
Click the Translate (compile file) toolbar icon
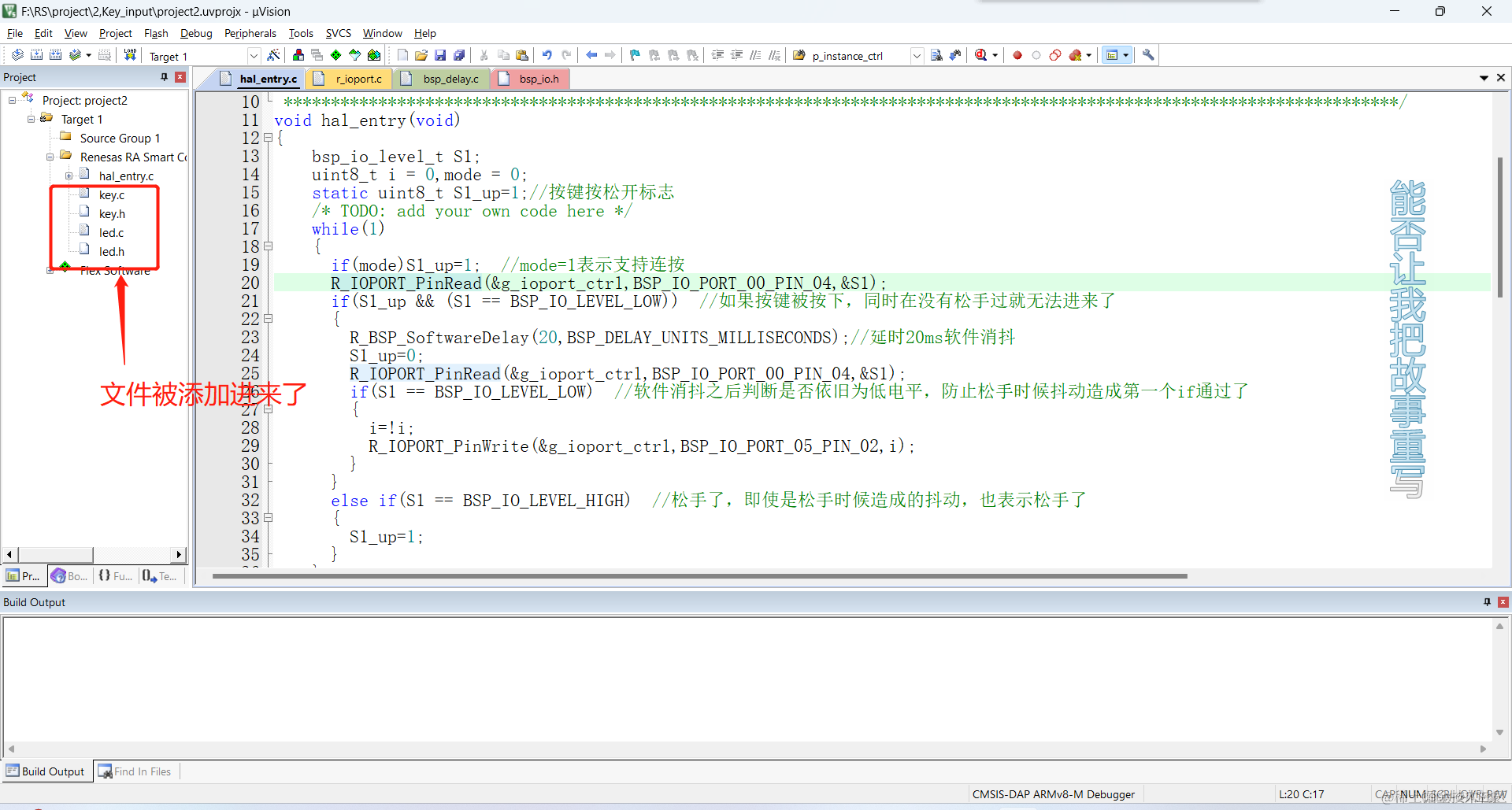[x=17, y=55]
